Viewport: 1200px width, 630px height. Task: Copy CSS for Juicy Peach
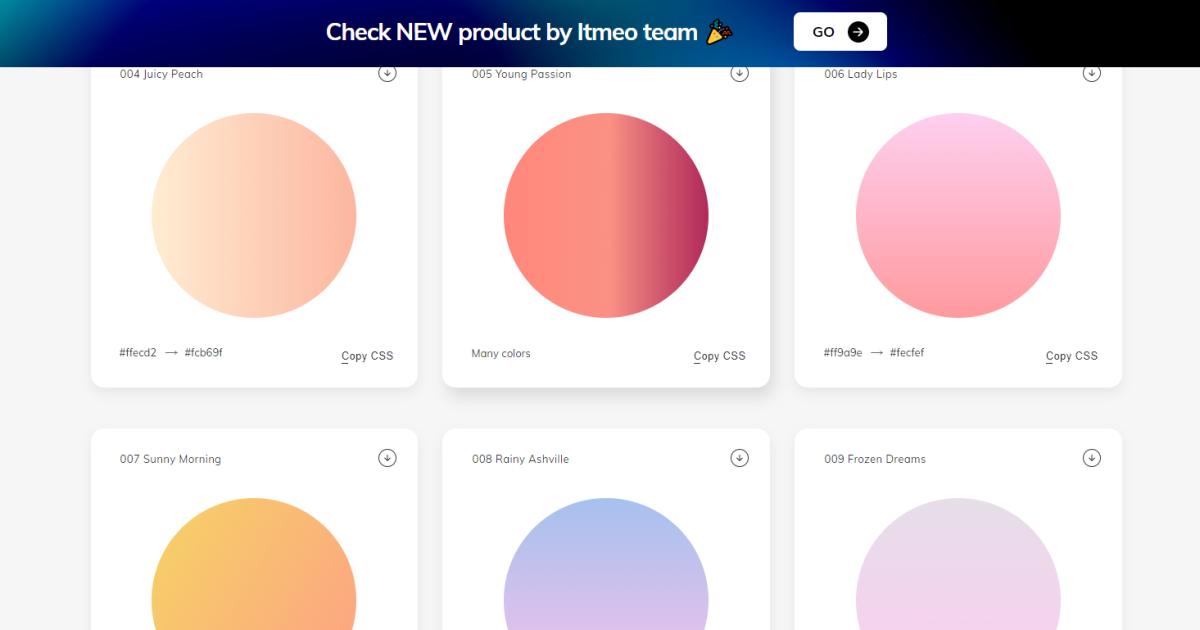point(367,356)
